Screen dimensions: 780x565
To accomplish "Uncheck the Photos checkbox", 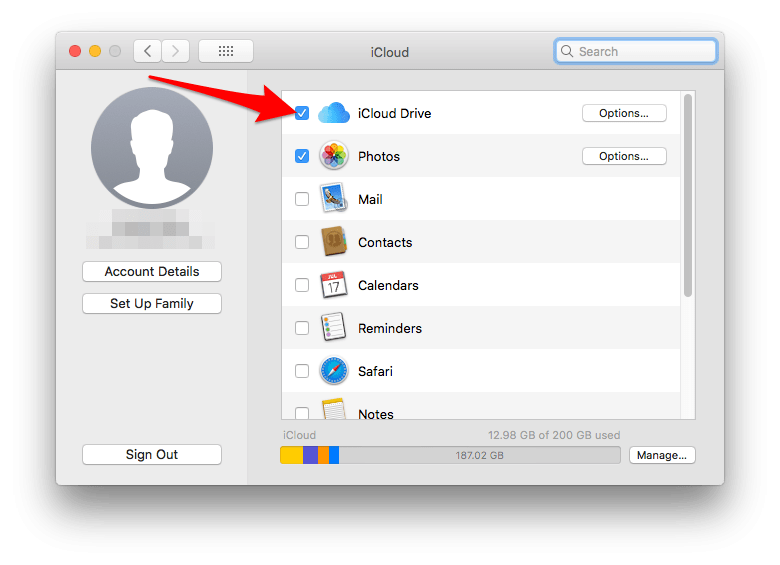I will pyautogui.click(x=301, y=156).
